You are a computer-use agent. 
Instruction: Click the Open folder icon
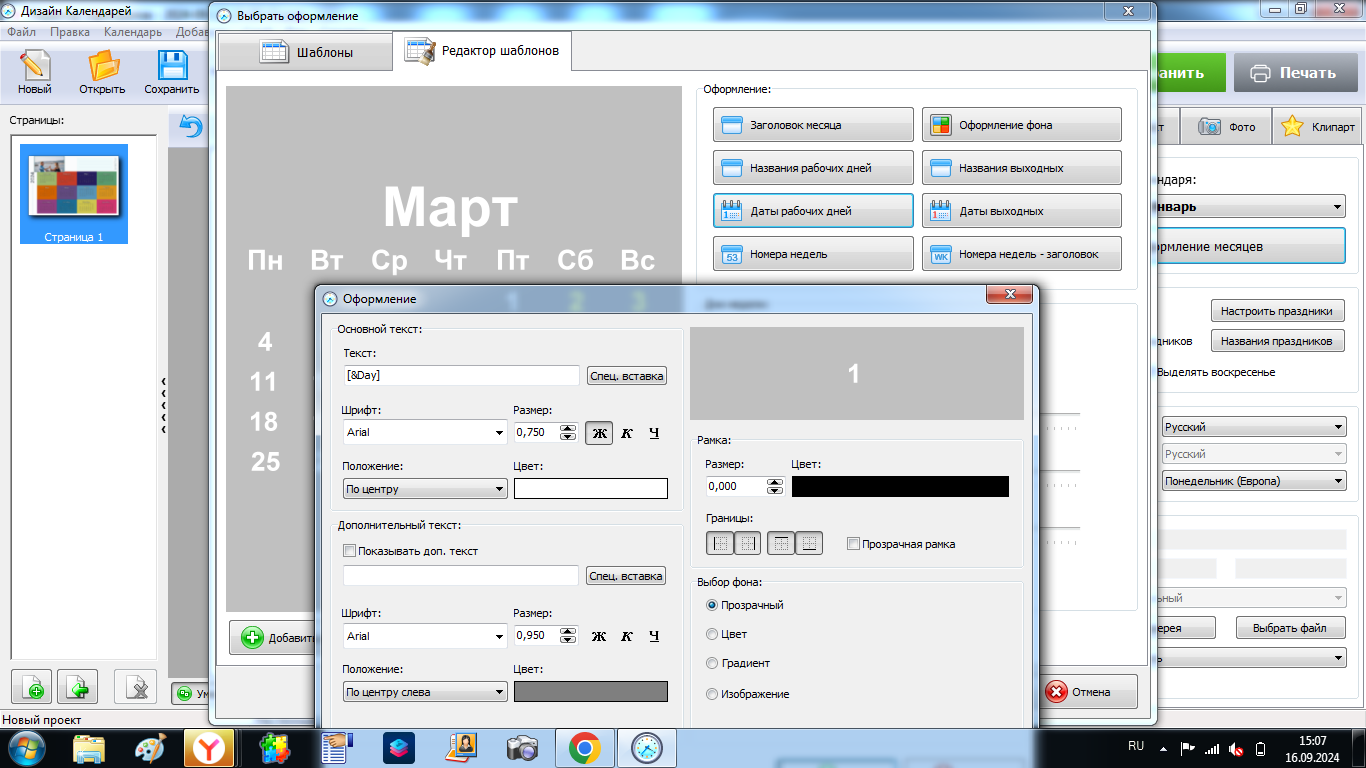102,72
